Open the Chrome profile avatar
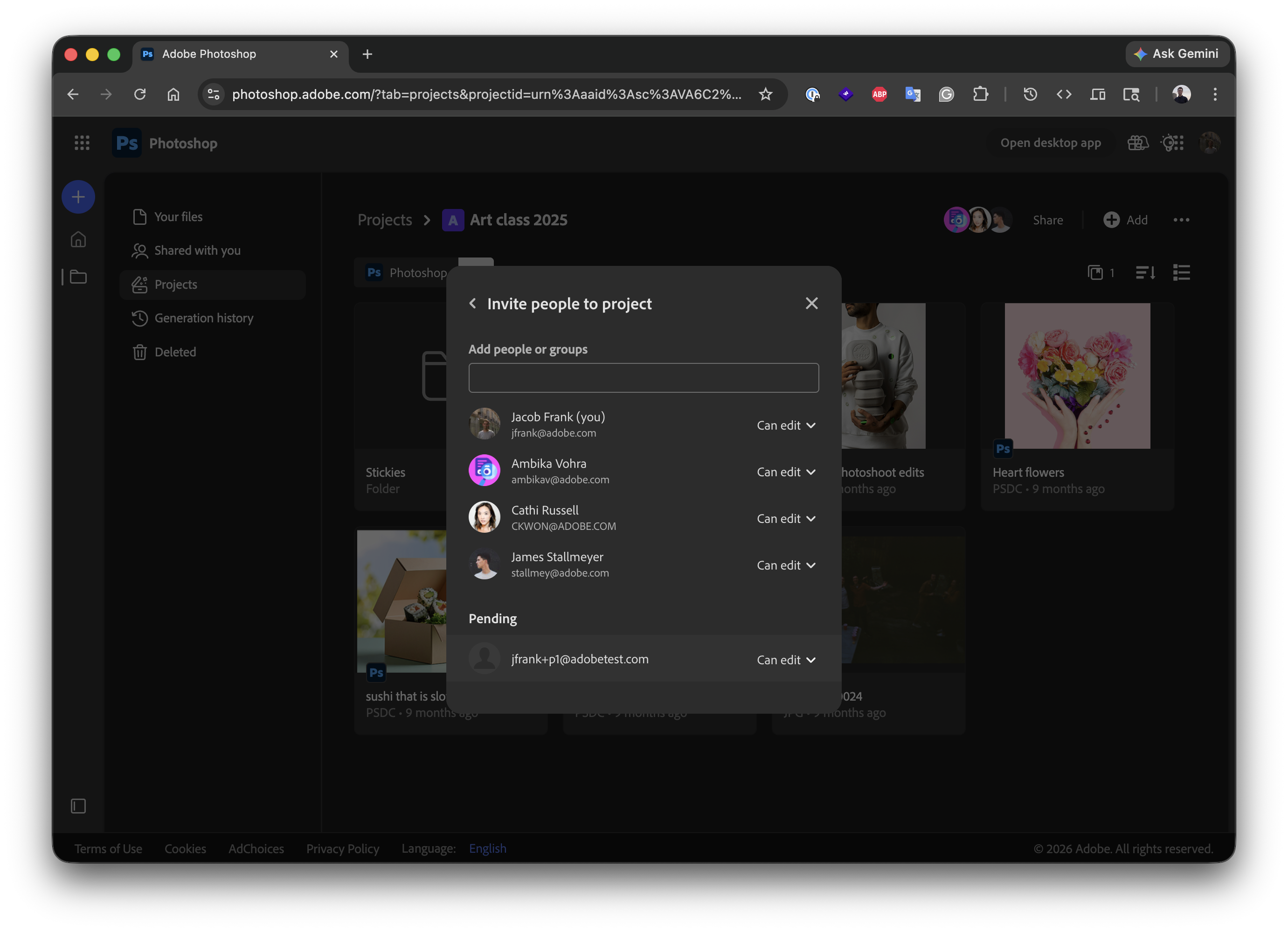The height and width of the screenshot is (932, 1288). point(1181,94)
